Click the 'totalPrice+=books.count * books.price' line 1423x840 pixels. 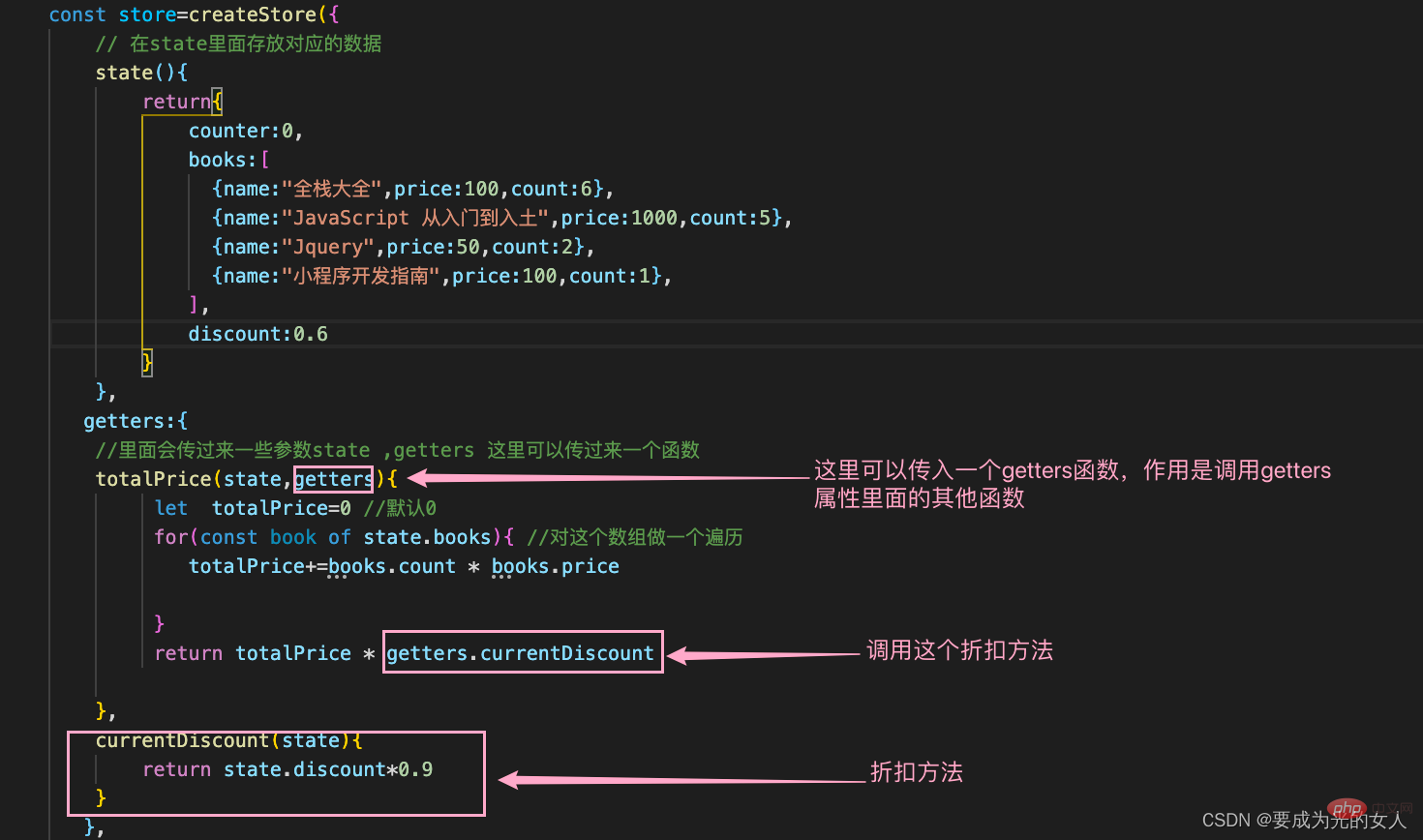(404, 566)
